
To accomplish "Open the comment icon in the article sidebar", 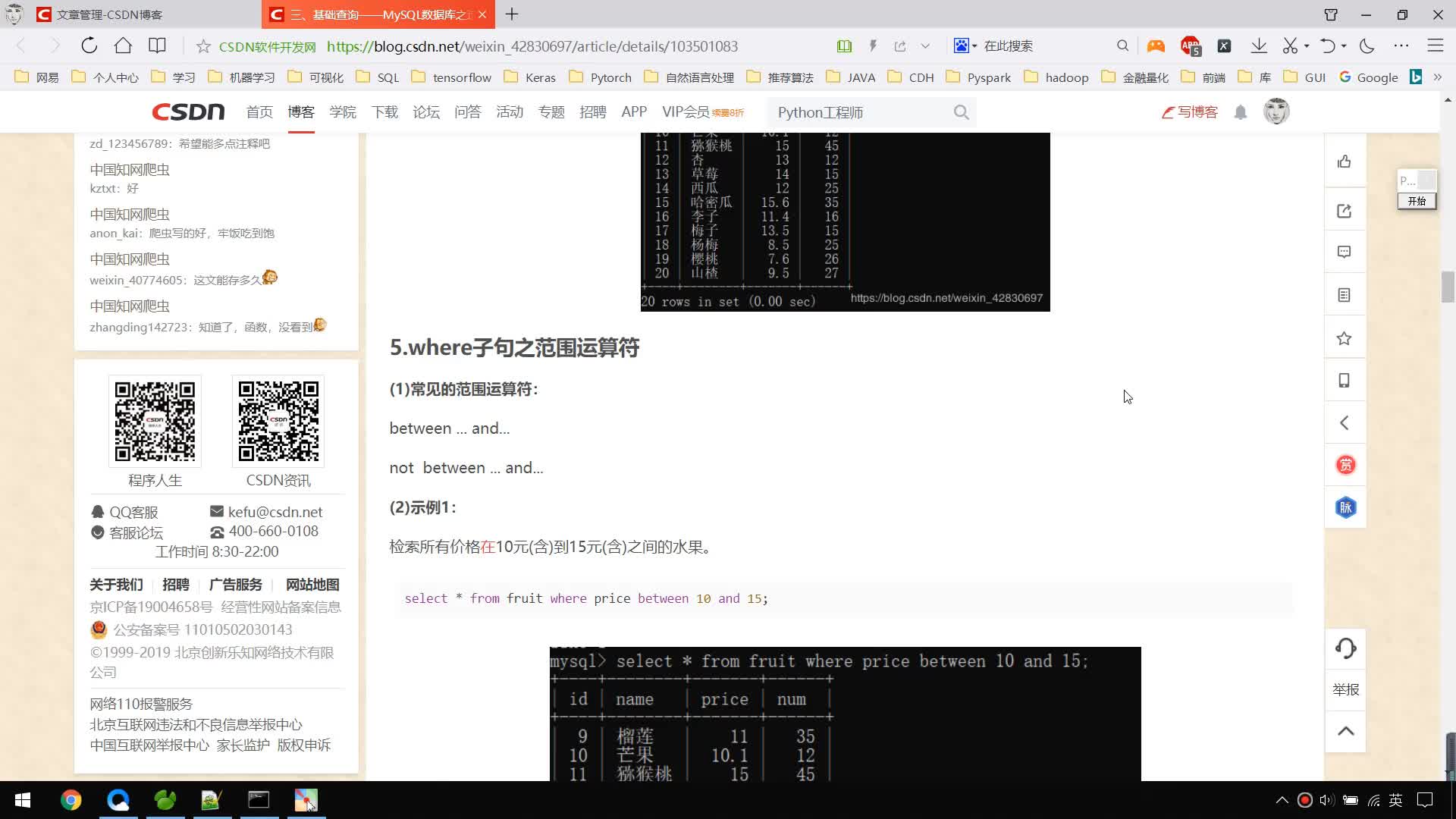I will point(1345,253).
